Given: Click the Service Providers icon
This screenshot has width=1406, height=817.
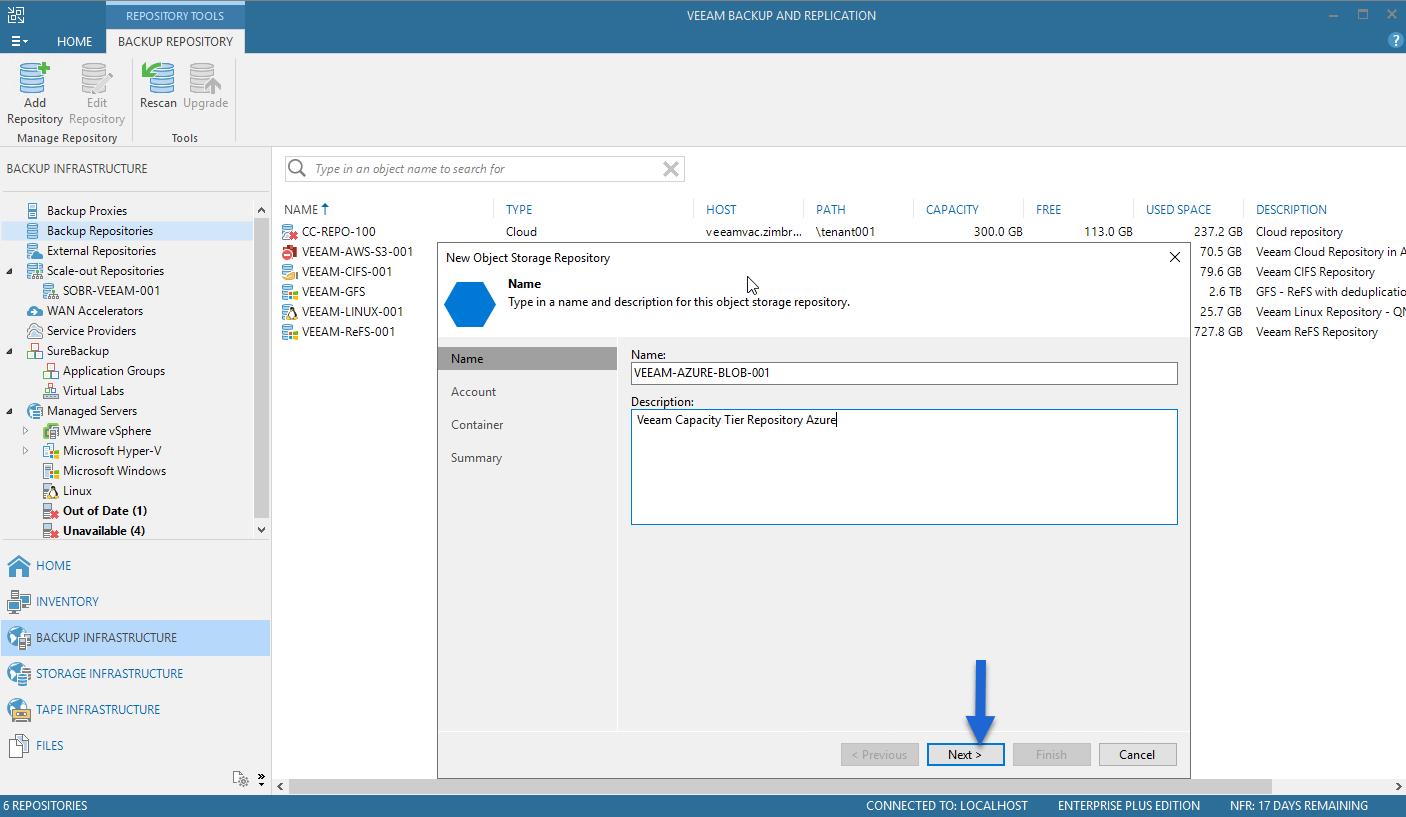Looking at the screenshot, I should click(34, 331).
